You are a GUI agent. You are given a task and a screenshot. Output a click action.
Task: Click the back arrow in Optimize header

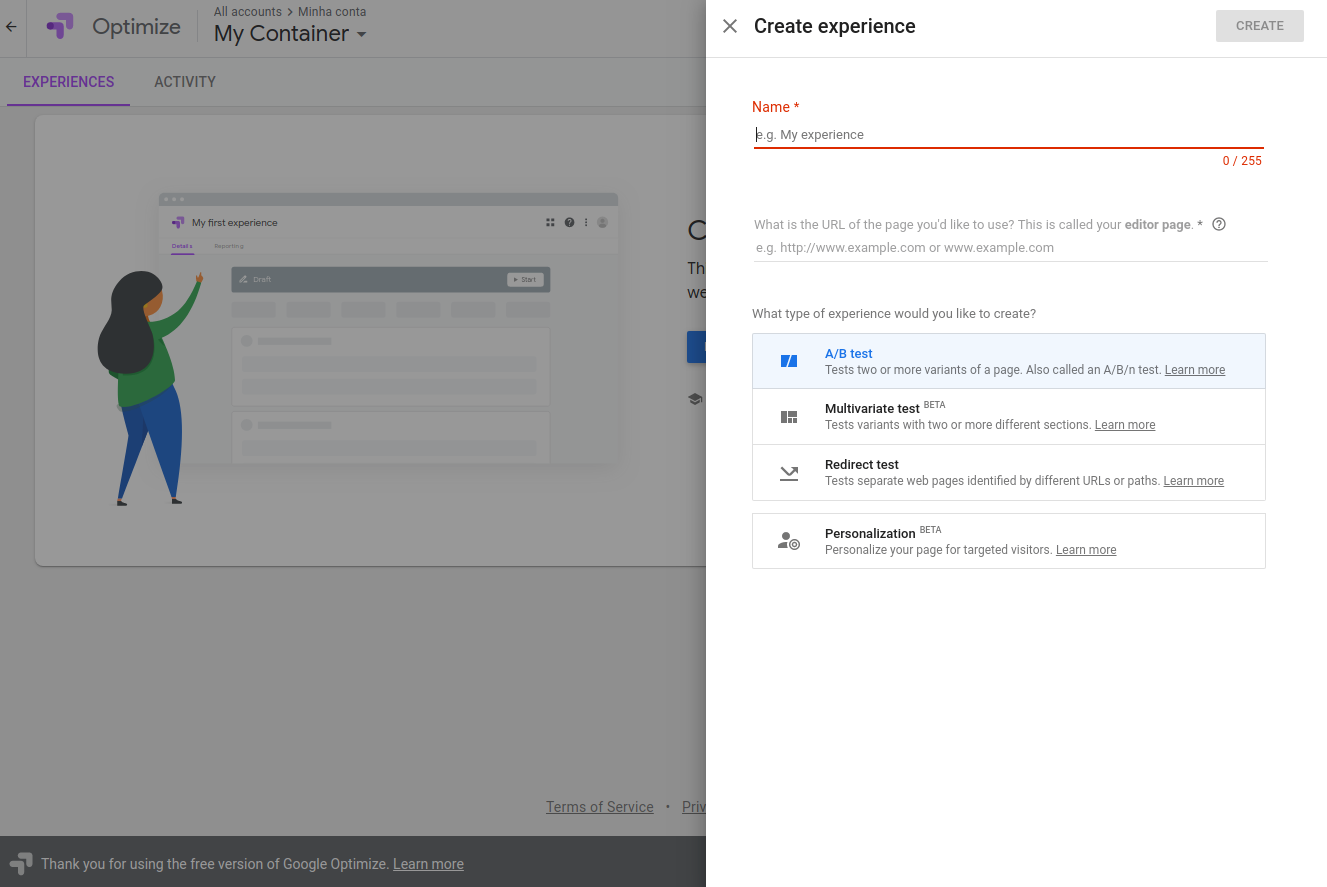12,27
